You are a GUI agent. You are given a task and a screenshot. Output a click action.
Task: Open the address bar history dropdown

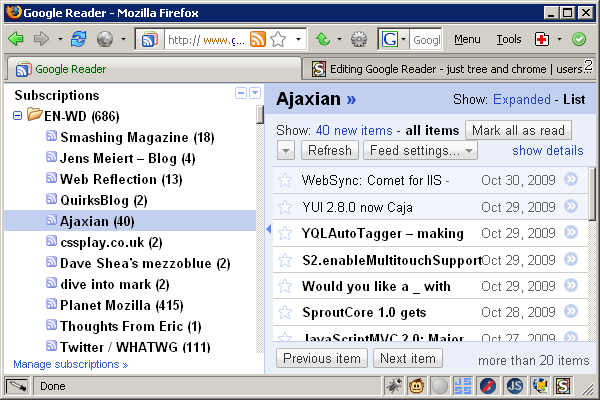coord(298,39)
